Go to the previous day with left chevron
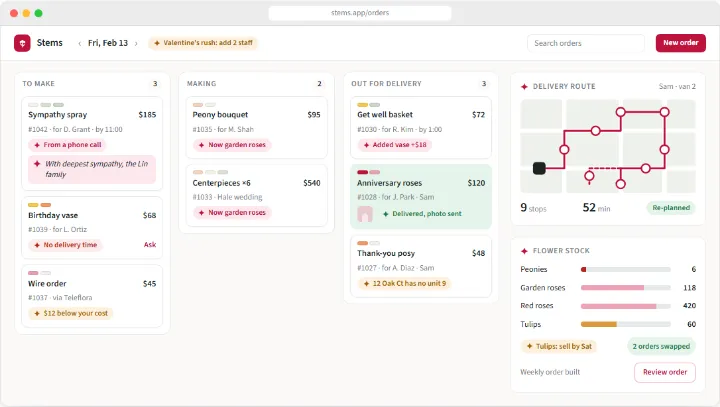This screenshot has width=720, height=407. click(x=79, y=43)
